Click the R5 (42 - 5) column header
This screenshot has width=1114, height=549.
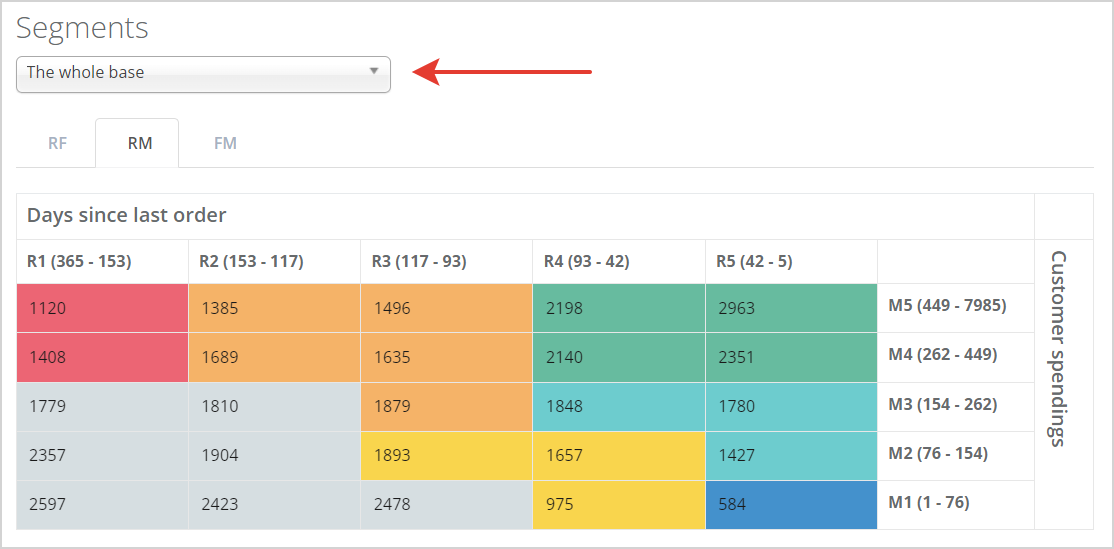[x=754, y=262]
